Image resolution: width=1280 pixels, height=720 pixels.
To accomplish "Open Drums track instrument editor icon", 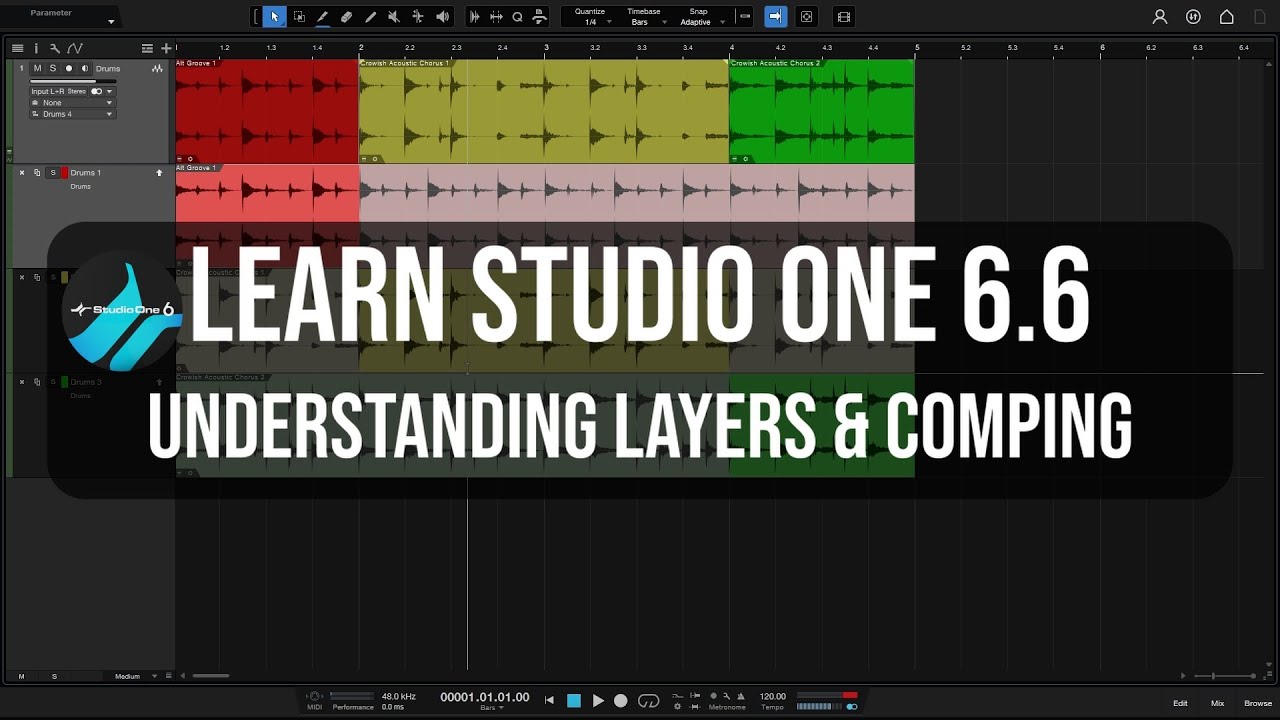I will point(157,69).
